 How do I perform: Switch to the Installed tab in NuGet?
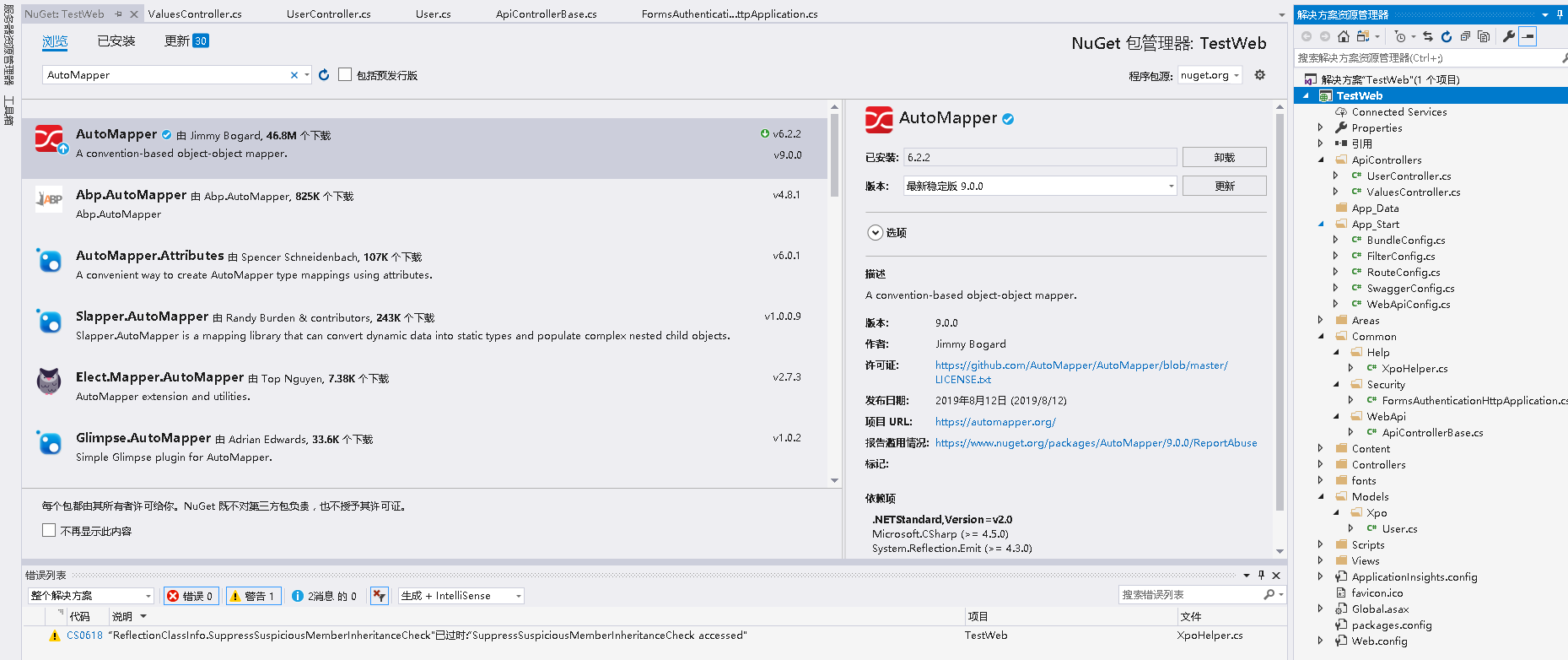(x=116, y=41)
